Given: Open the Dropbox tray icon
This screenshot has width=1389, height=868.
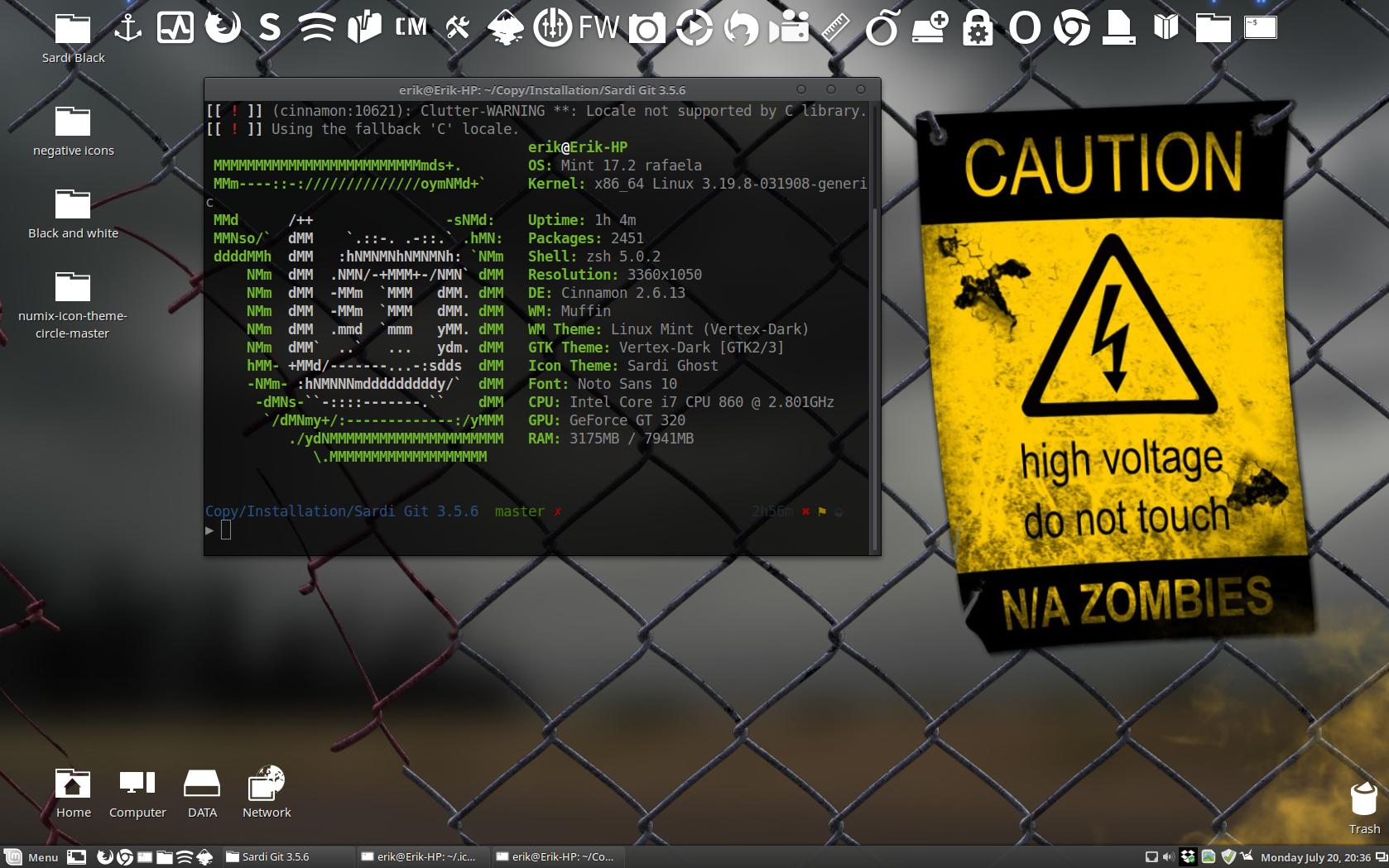Looking at the screenshot, I should pos(1189,857).
